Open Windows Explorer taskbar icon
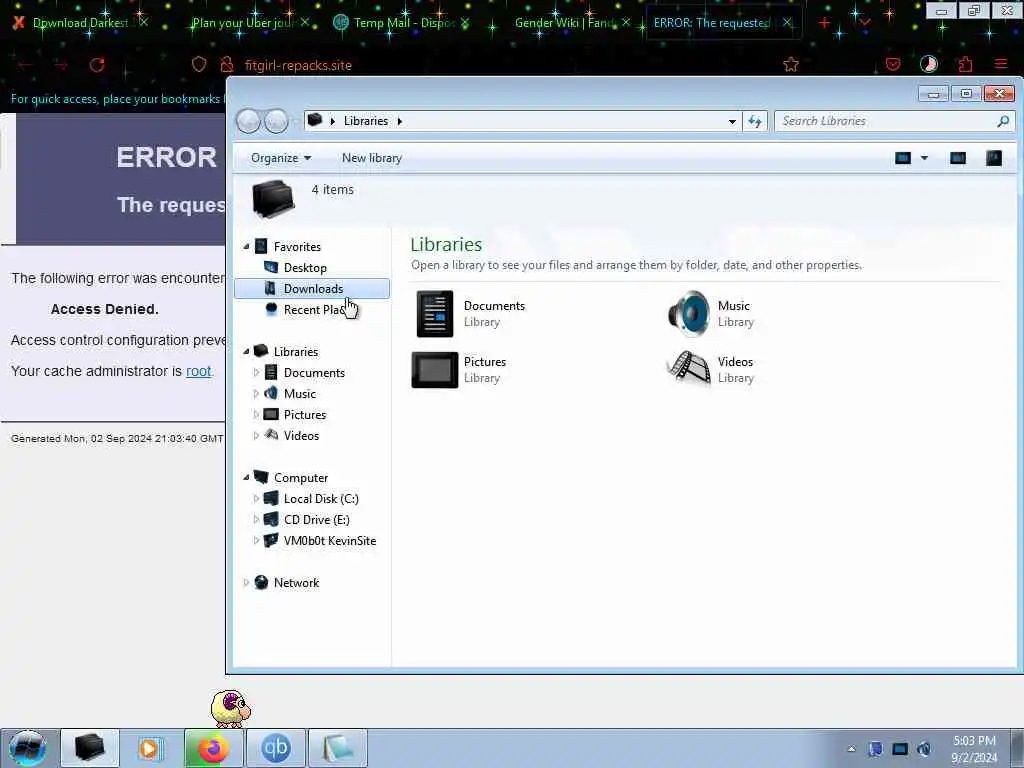This screenshot has height=768, width=1024. pos(90,748)
